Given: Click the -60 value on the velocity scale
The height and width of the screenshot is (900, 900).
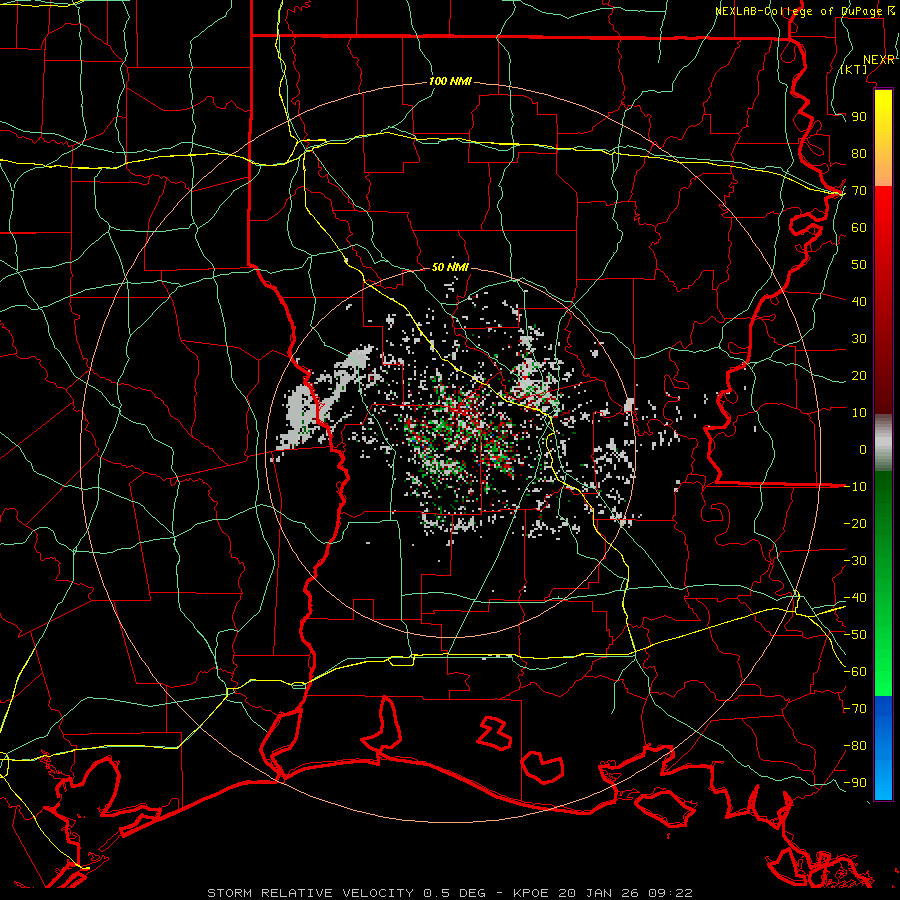Looking at the screenshot, I should tap(855, 672).
